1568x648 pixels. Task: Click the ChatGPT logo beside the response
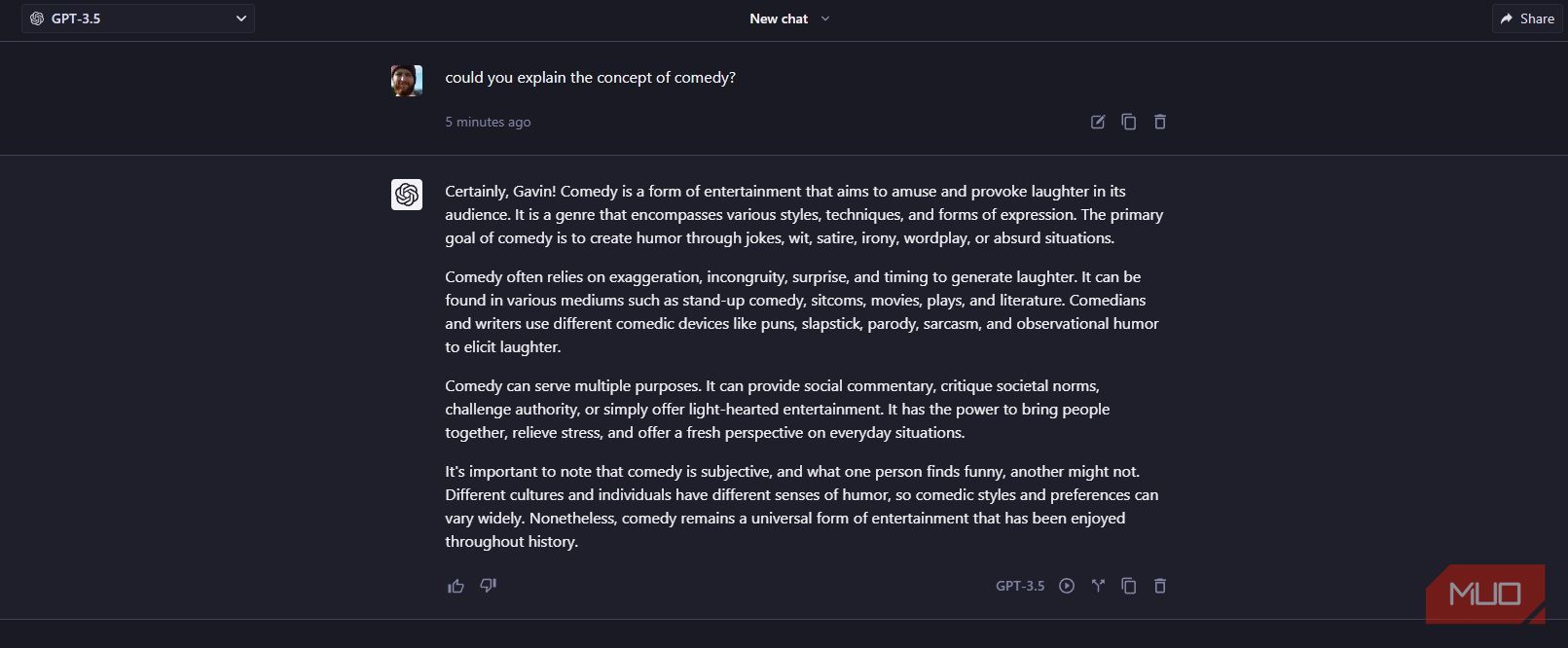point(406,195)
